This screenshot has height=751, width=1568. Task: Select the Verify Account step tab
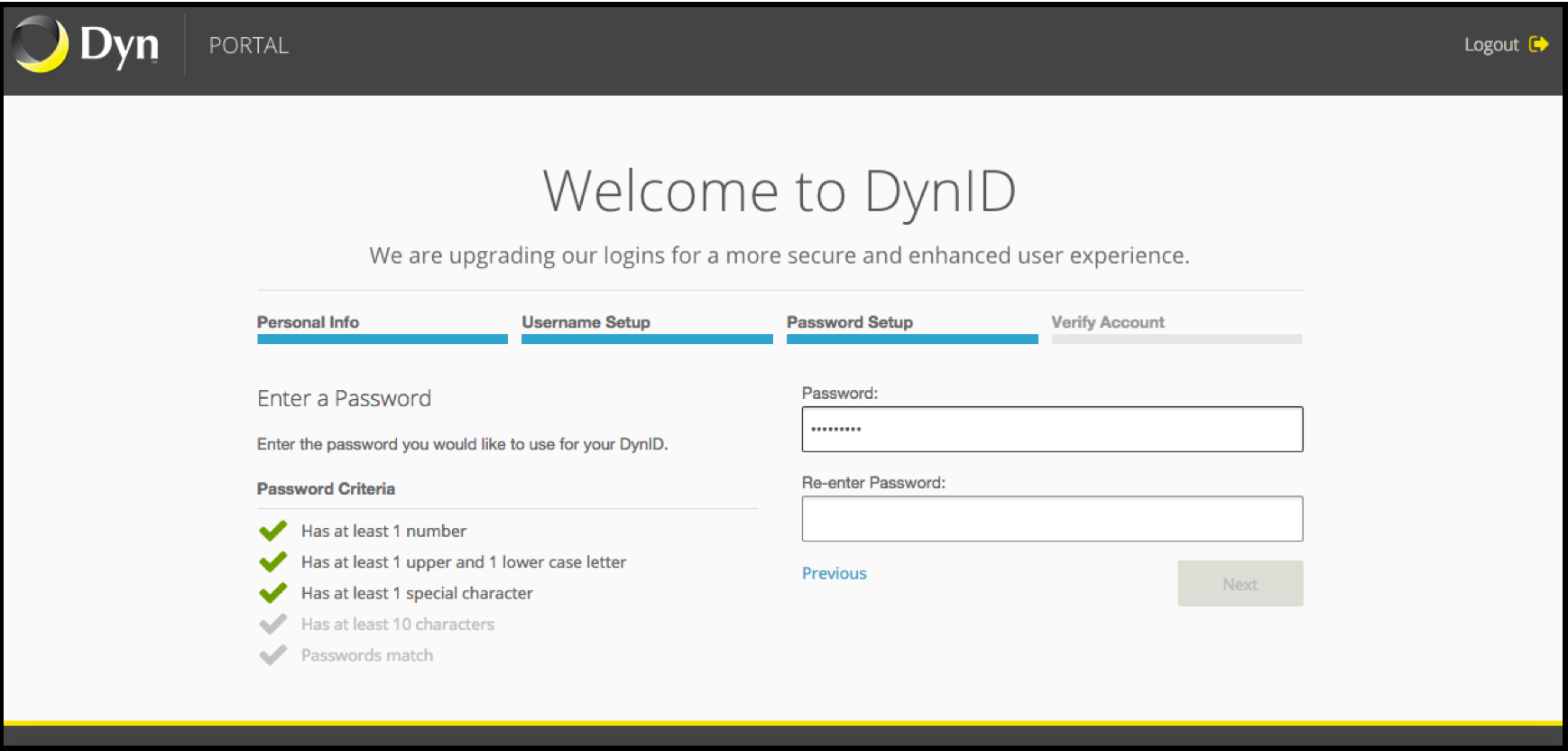(x=1176, y=329)
